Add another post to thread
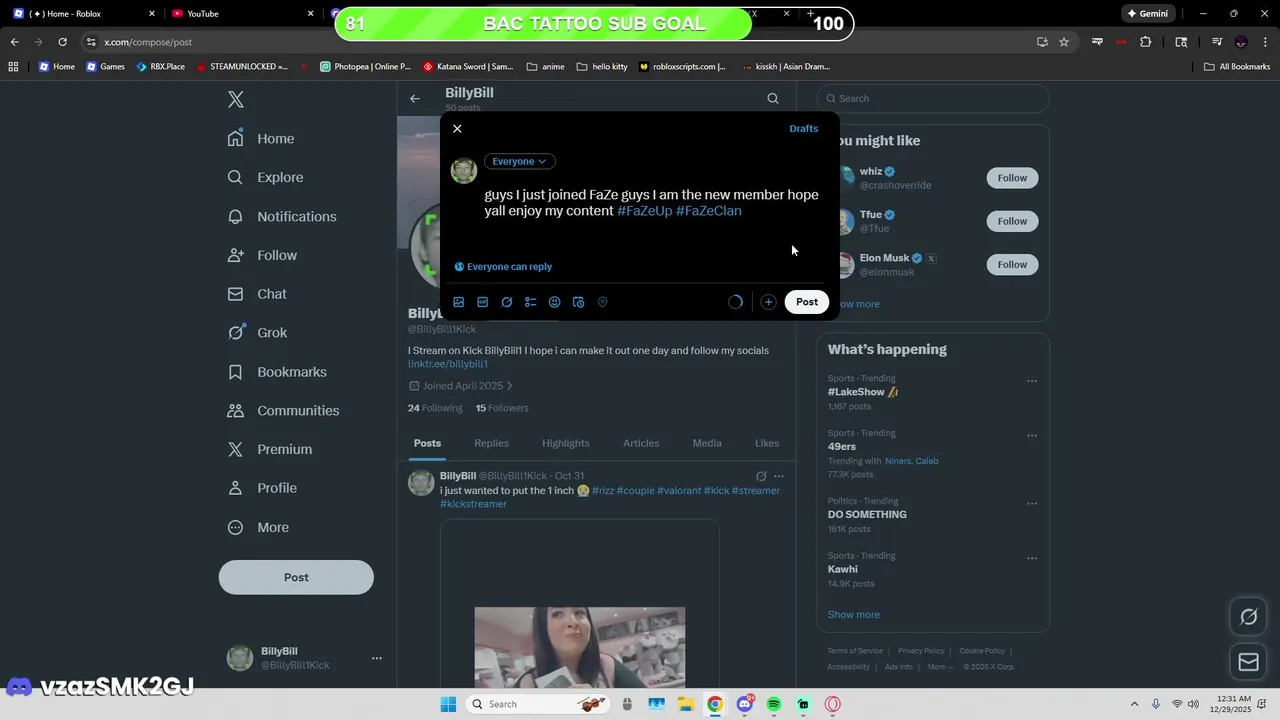The image size is (1280, 720). pos(768,302)
